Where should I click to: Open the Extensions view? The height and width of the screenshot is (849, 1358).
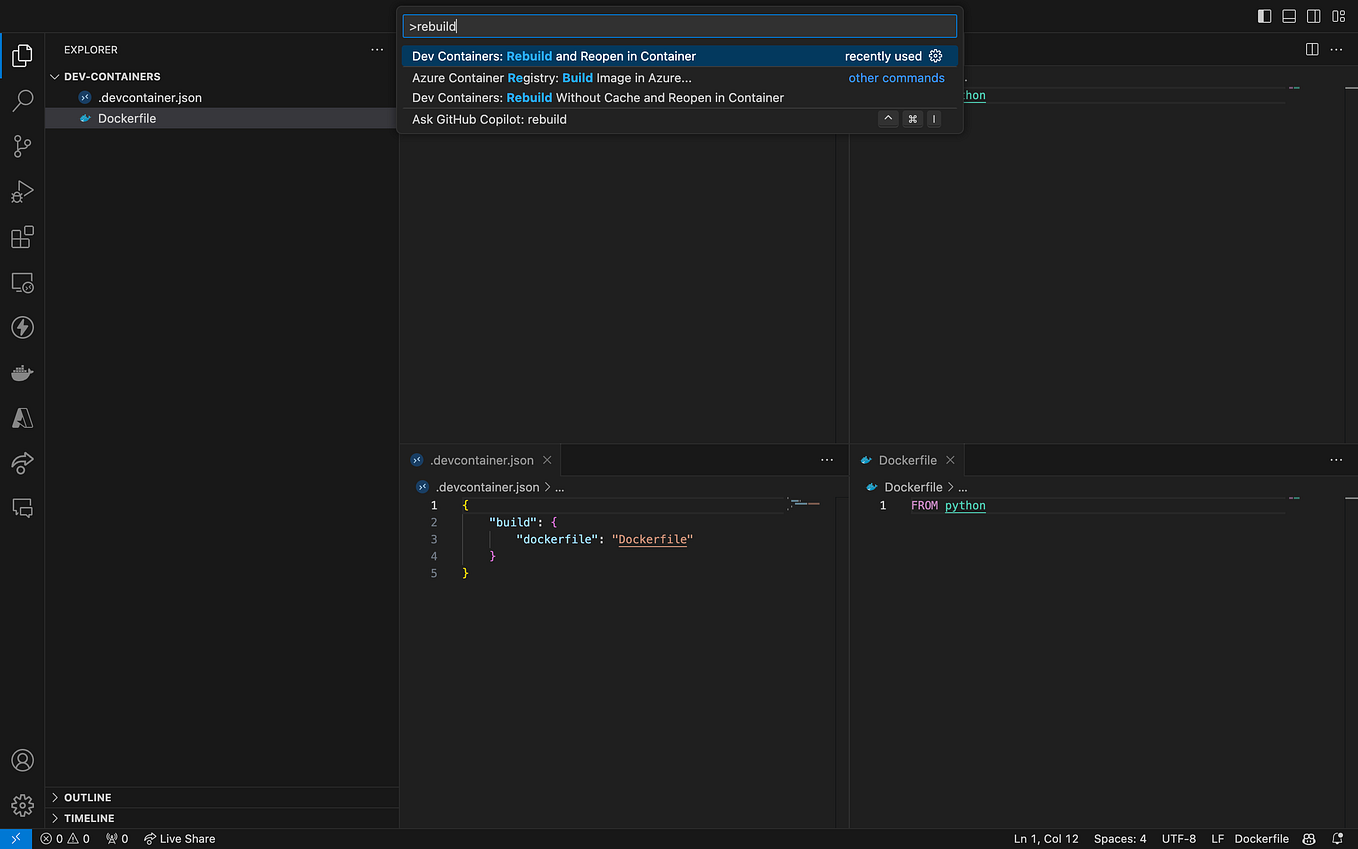pyautogui.click(x=22, y=238)
